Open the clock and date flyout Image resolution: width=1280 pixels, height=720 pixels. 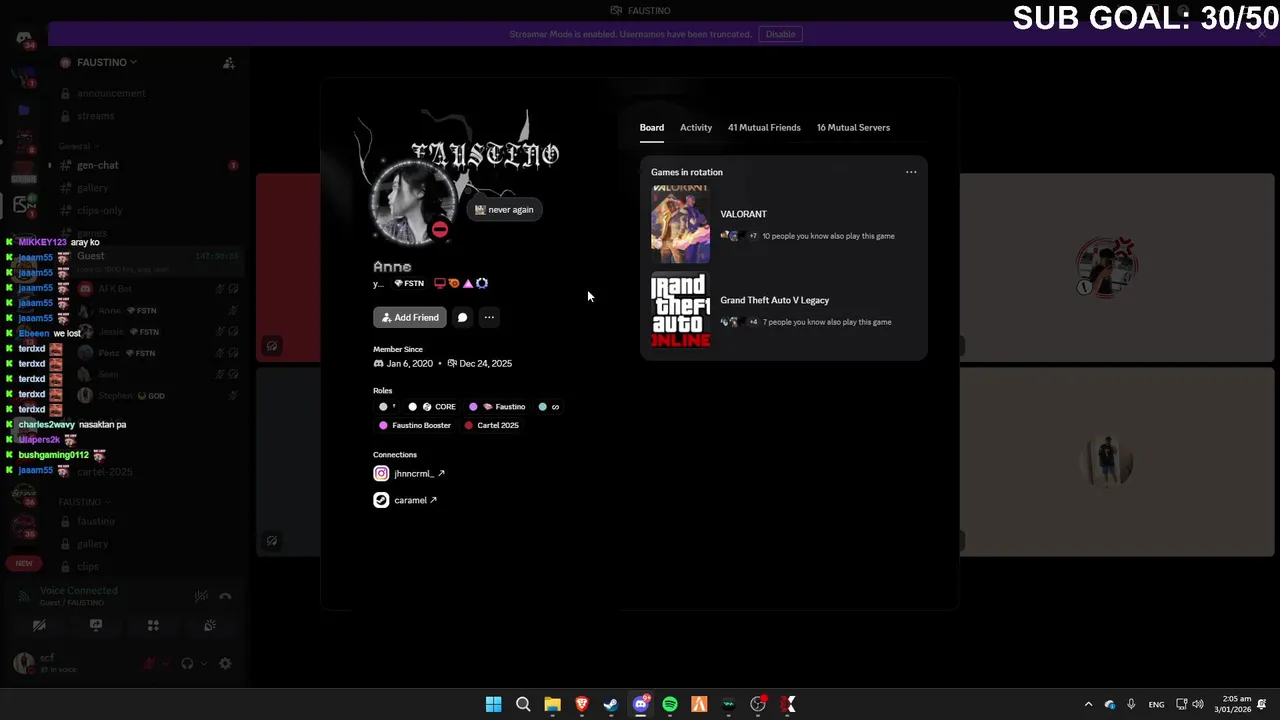coord(1231,704)
